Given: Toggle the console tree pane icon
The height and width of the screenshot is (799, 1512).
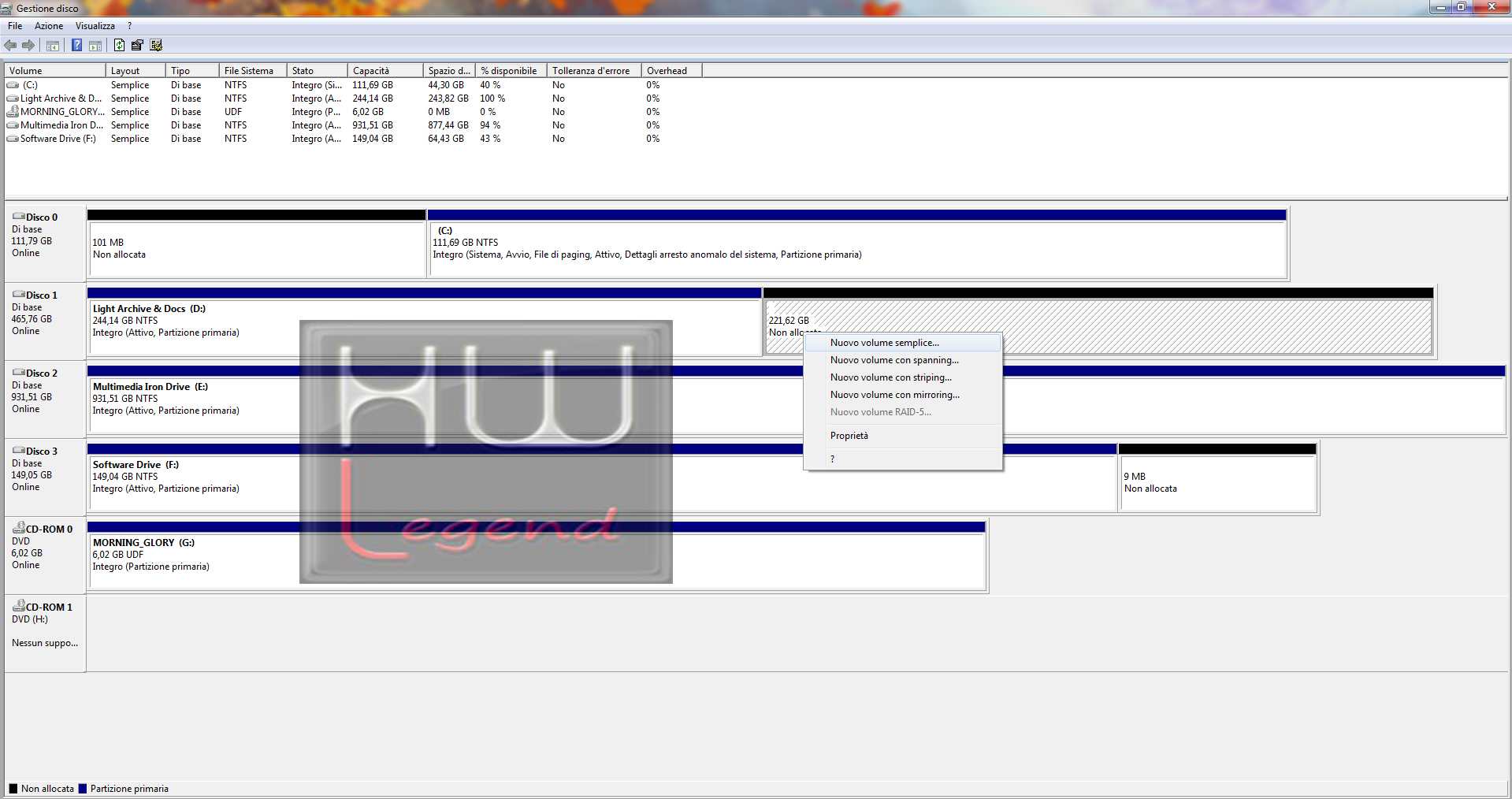Looking at the screenshot, I should click(53, 46).
